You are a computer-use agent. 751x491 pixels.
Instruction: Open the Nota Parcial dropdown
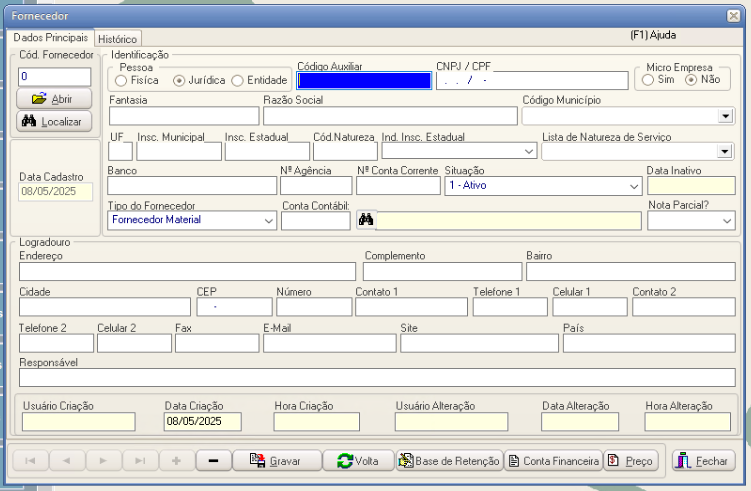(x=726, y=220)
